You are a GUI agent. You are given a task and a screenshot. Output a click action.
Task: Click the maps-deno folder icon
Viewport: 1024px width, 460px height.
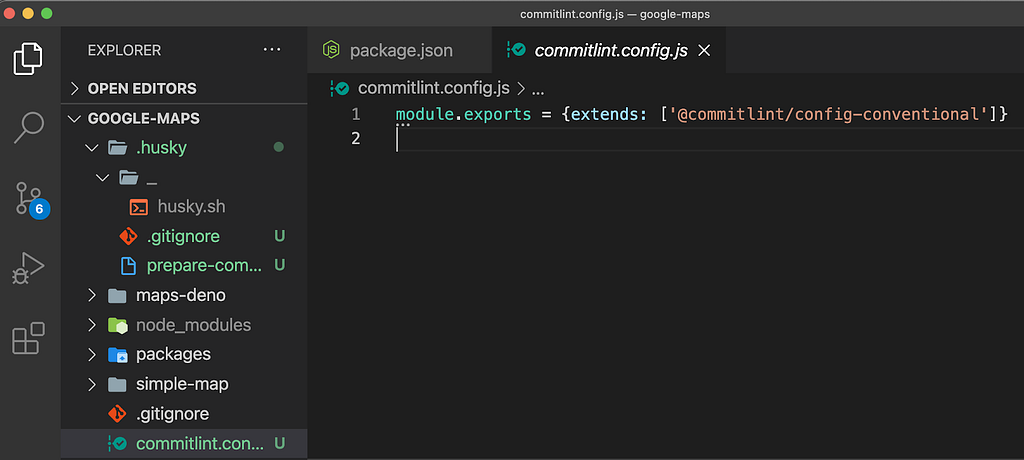[117, 296]
